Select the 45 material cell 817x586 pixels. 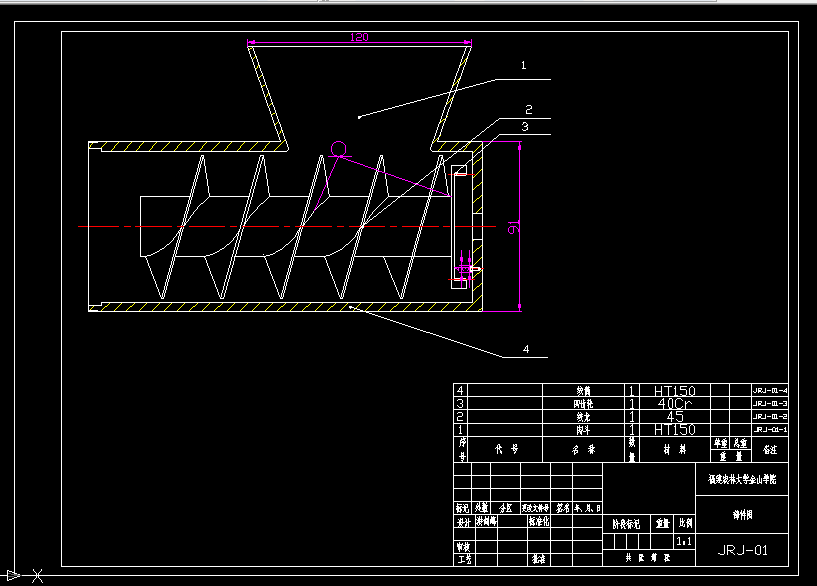click(x=675, y=417)
